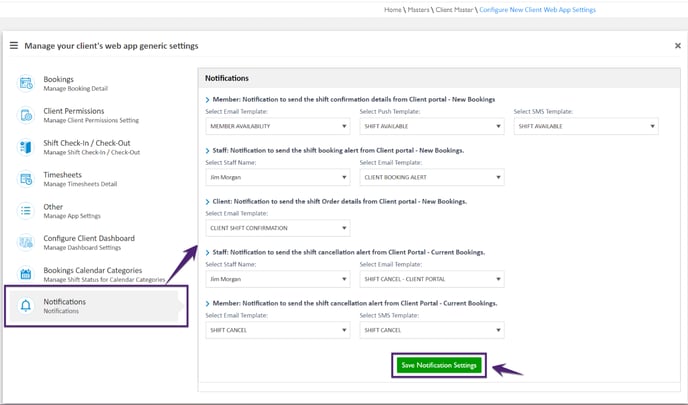Expand the Client Booking Alert template dropdown
688x405 pixels.
pos(431,178)
